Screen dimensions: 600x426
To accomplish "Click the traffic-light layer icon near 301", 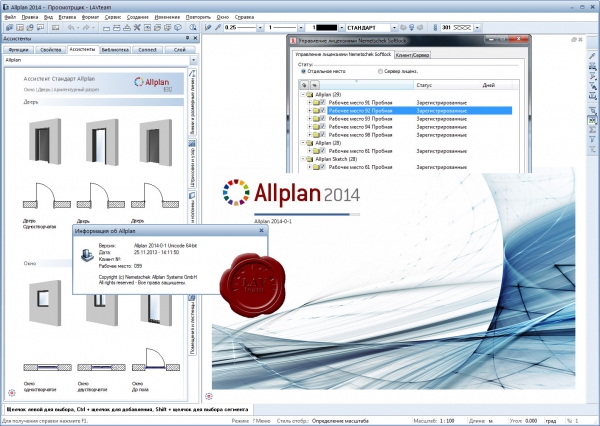I will tap(435, 28).
